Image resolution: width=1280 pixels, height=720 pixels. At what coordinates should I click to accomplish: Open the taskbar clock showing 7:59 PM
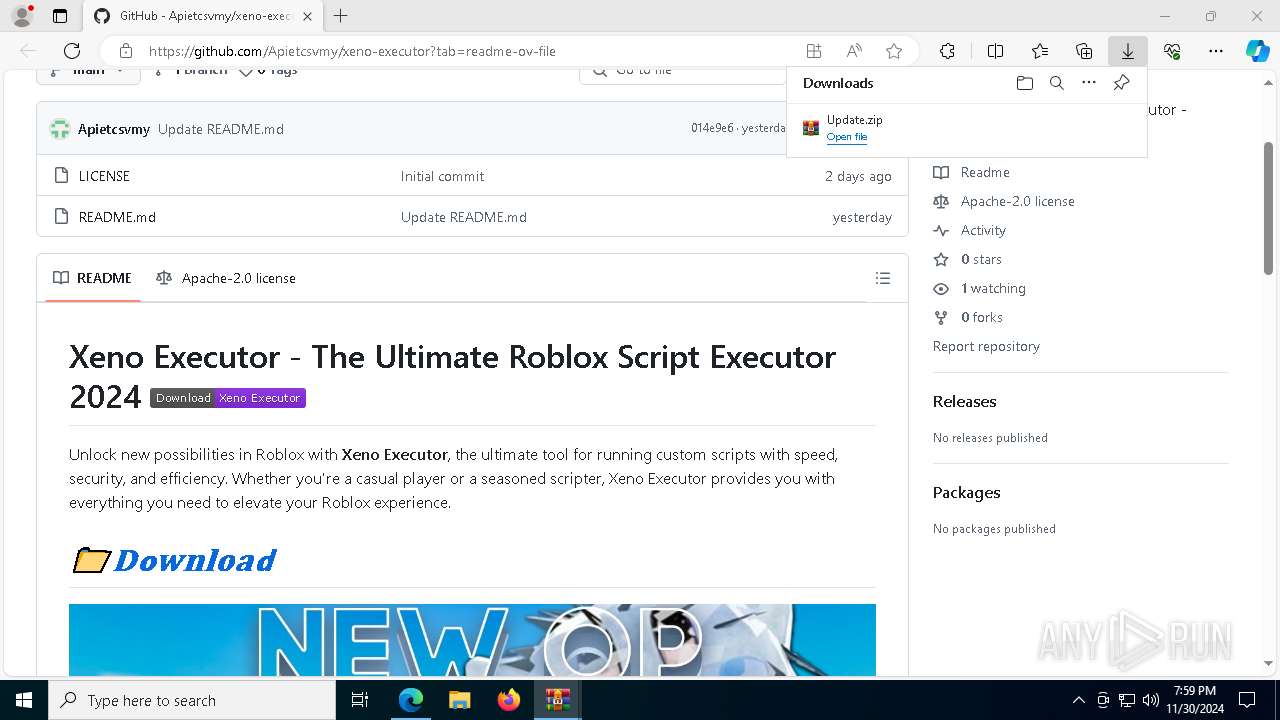(x=1194, y=700)
